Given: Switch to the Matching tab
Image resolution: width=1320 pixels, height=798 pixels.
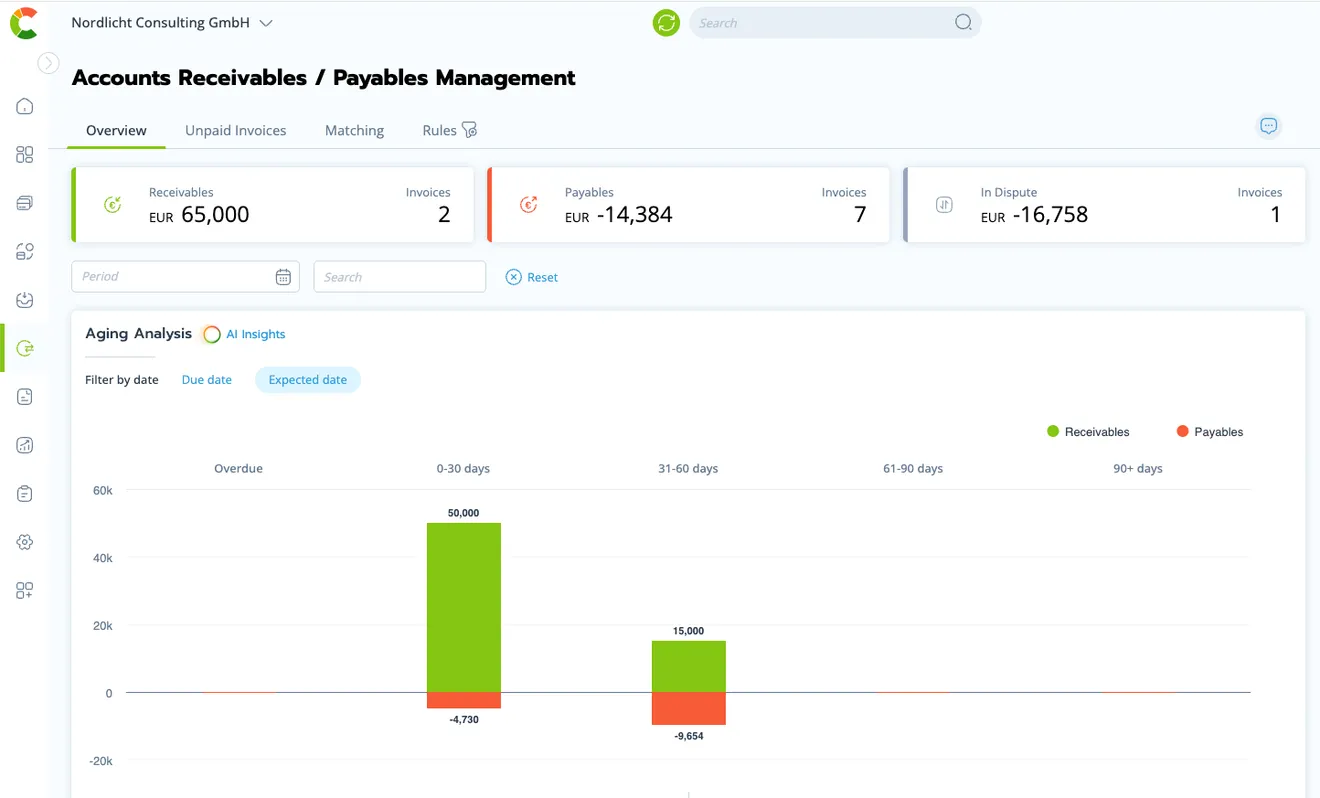Looking at the screenshot, I should 354,130.
